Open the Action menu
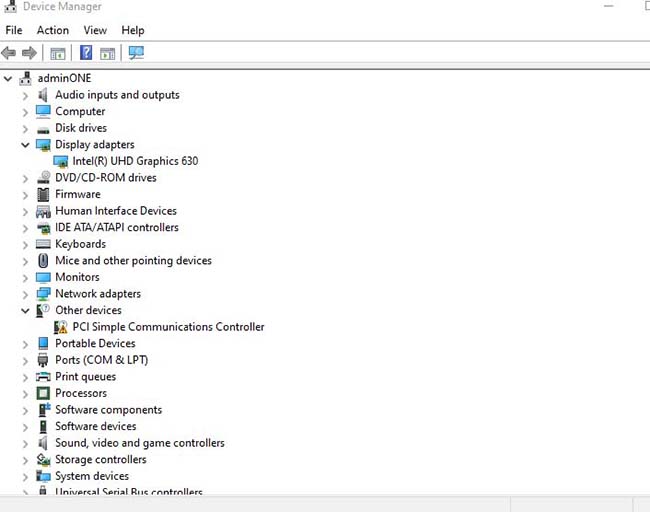Image resolution: width=650 pixels, height=512 pixels. pos(53,30)
